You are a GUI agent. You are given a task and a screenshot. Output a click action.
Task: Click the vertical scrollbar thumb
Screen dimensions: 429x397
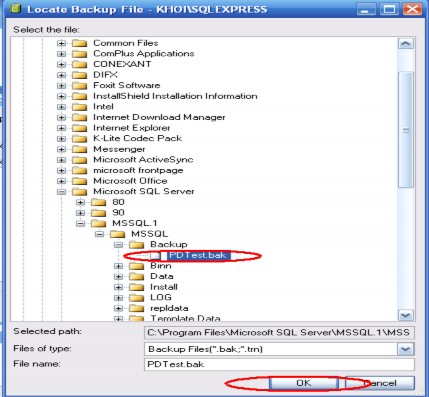point(406,130)
